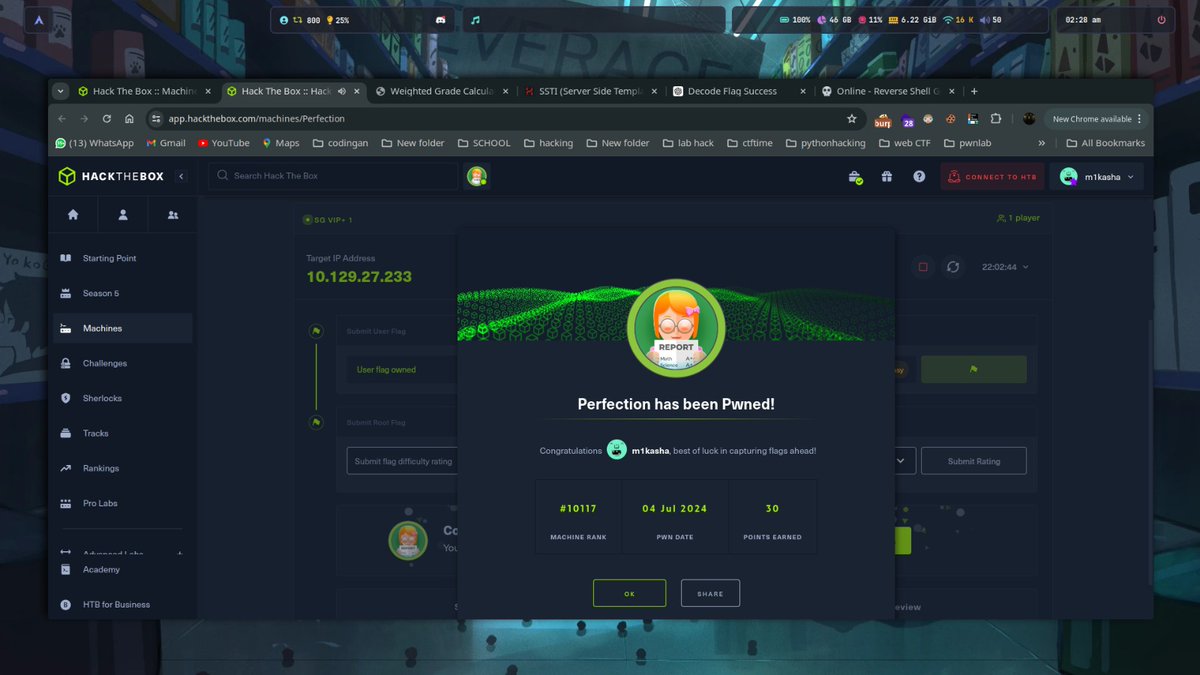Switch to Online - Reverse Shell Generator tab
This screenshot has width=1200, height=675.
pyautogui.click(x=888, y=91)
